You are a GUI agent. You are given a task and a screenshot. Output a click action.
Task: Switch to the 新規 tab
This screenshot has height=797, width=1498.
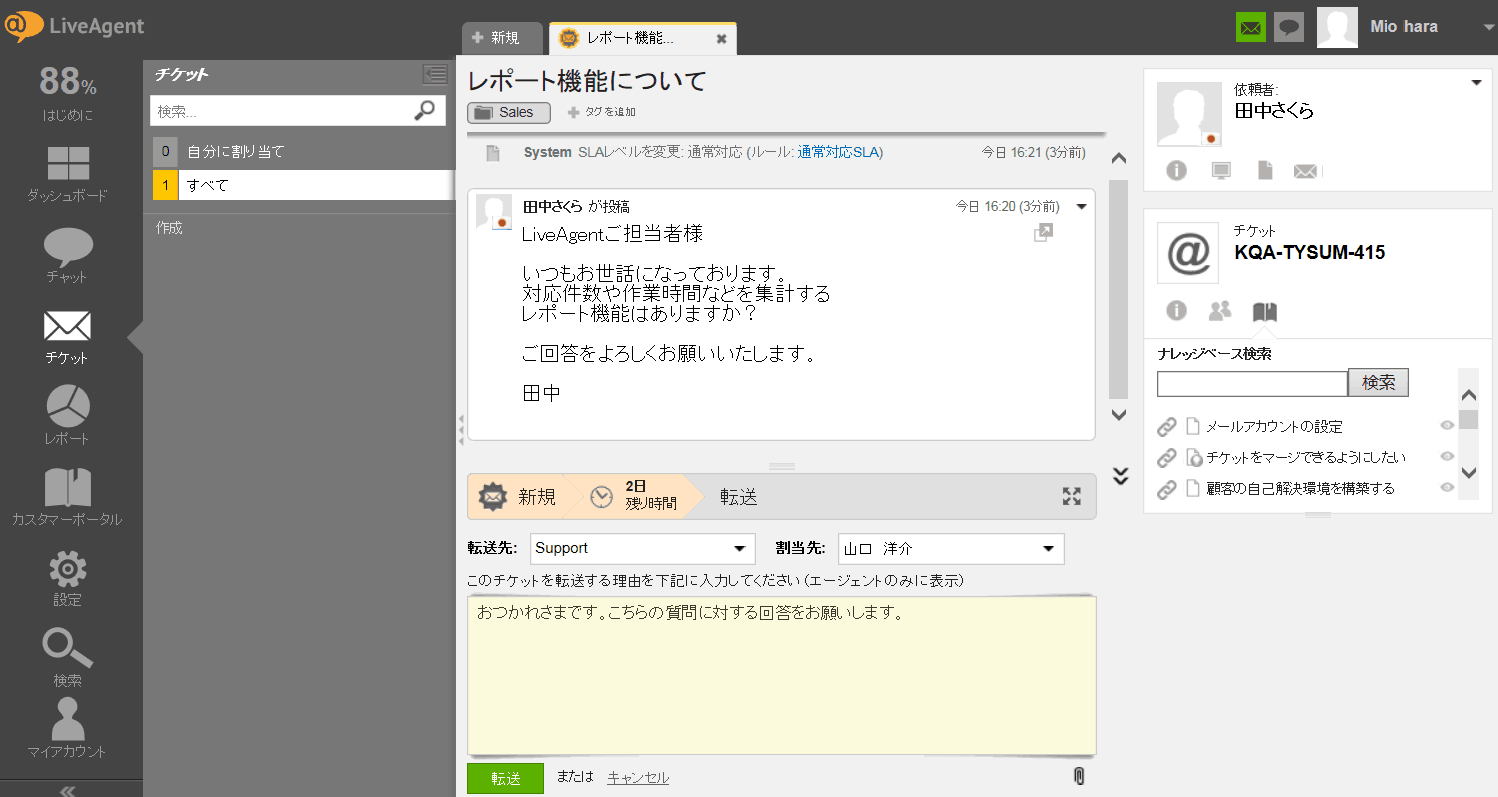pyautogui.click(x=502, y=38)
